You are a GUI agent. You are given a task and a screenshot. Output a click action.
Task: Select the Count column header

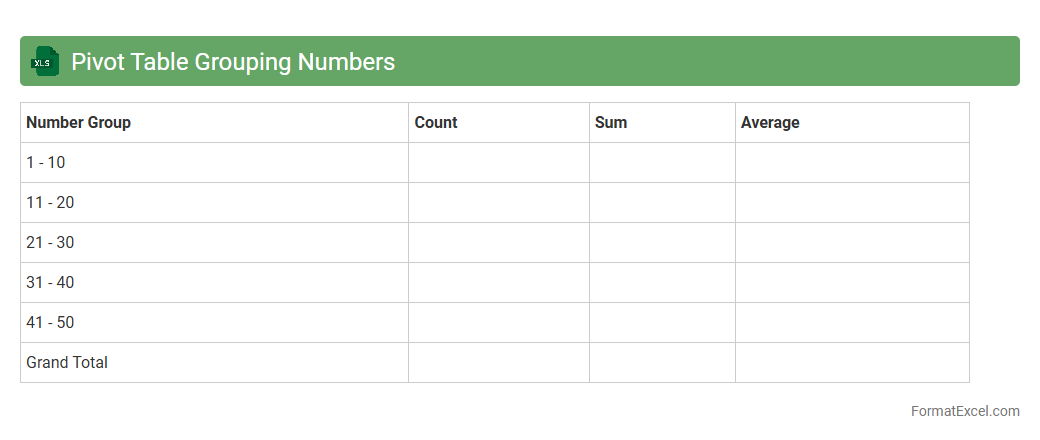(436, 122)
